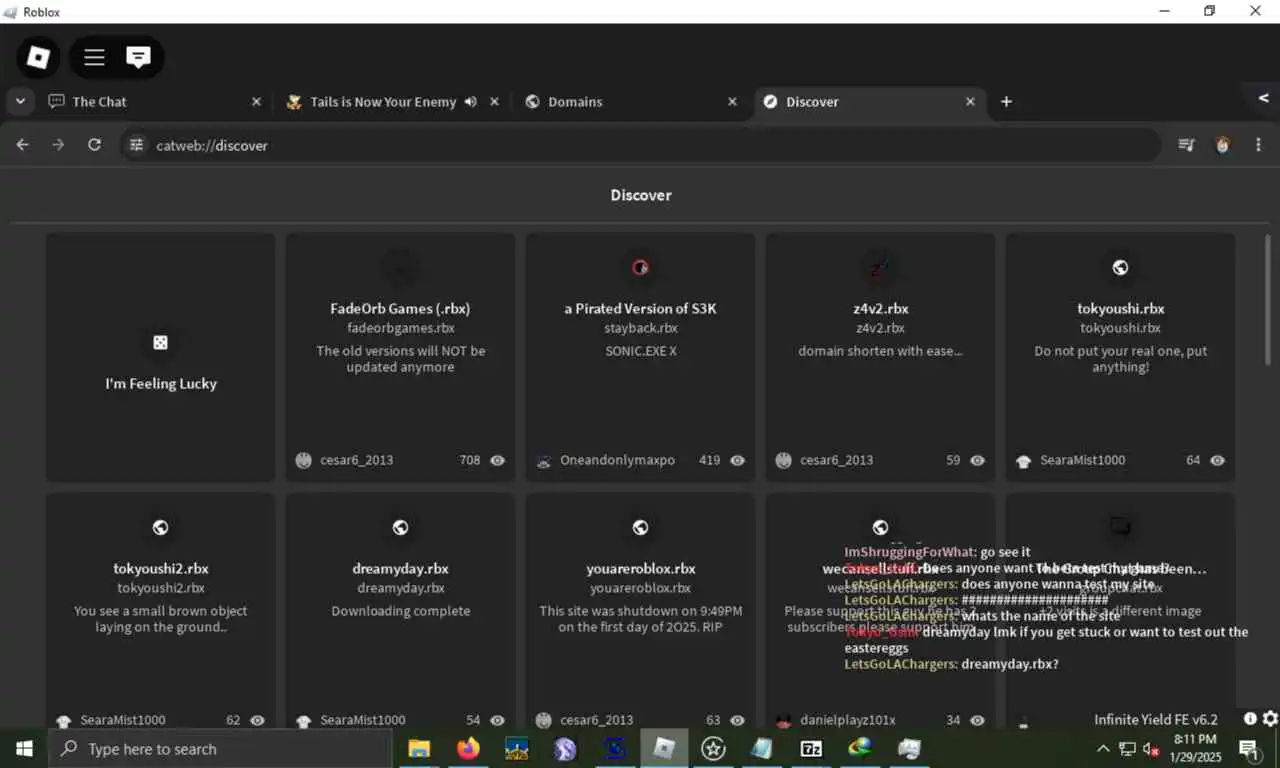
Task: Open the profile avatar icon
Action: click(1222, 145)
